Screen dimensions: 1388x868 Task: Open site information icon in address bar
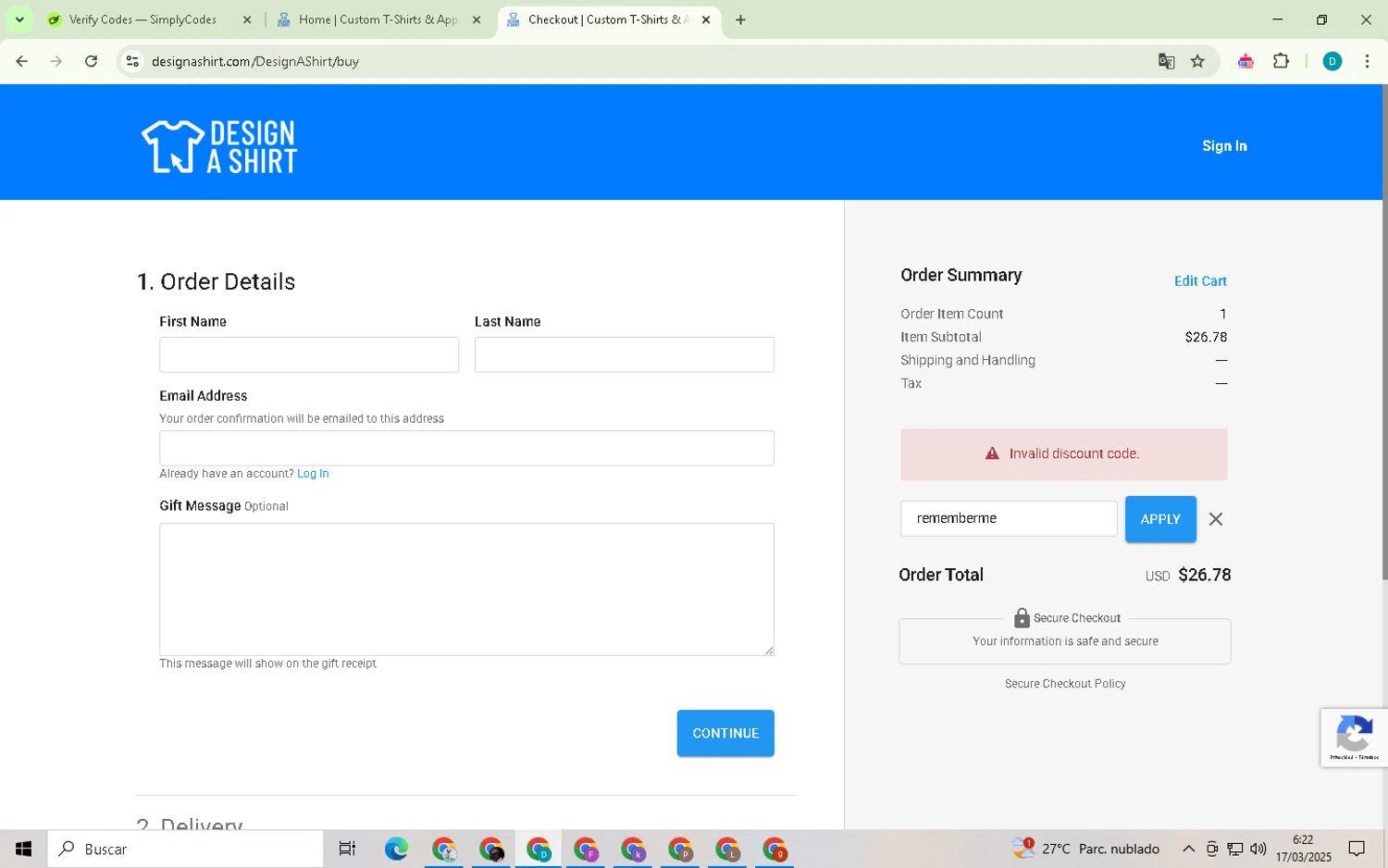click(132, 61)
